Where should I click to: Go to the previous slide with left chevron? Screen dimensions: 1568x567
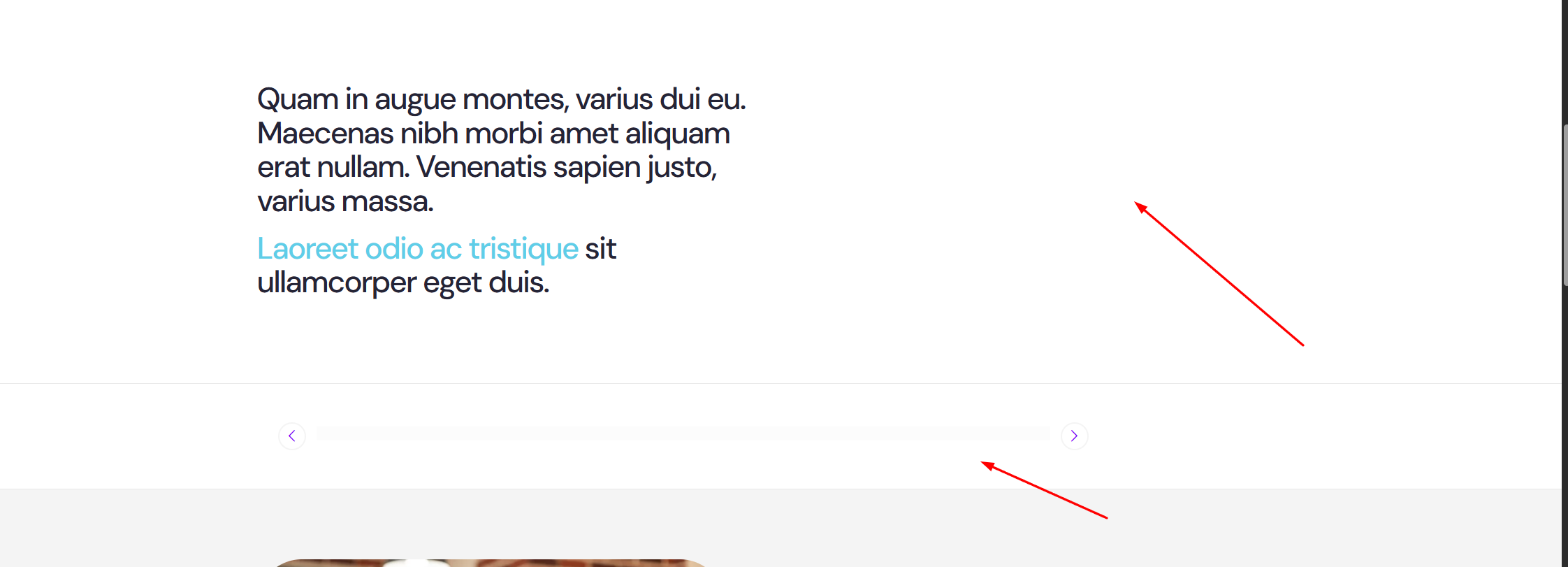click(292, 436)
